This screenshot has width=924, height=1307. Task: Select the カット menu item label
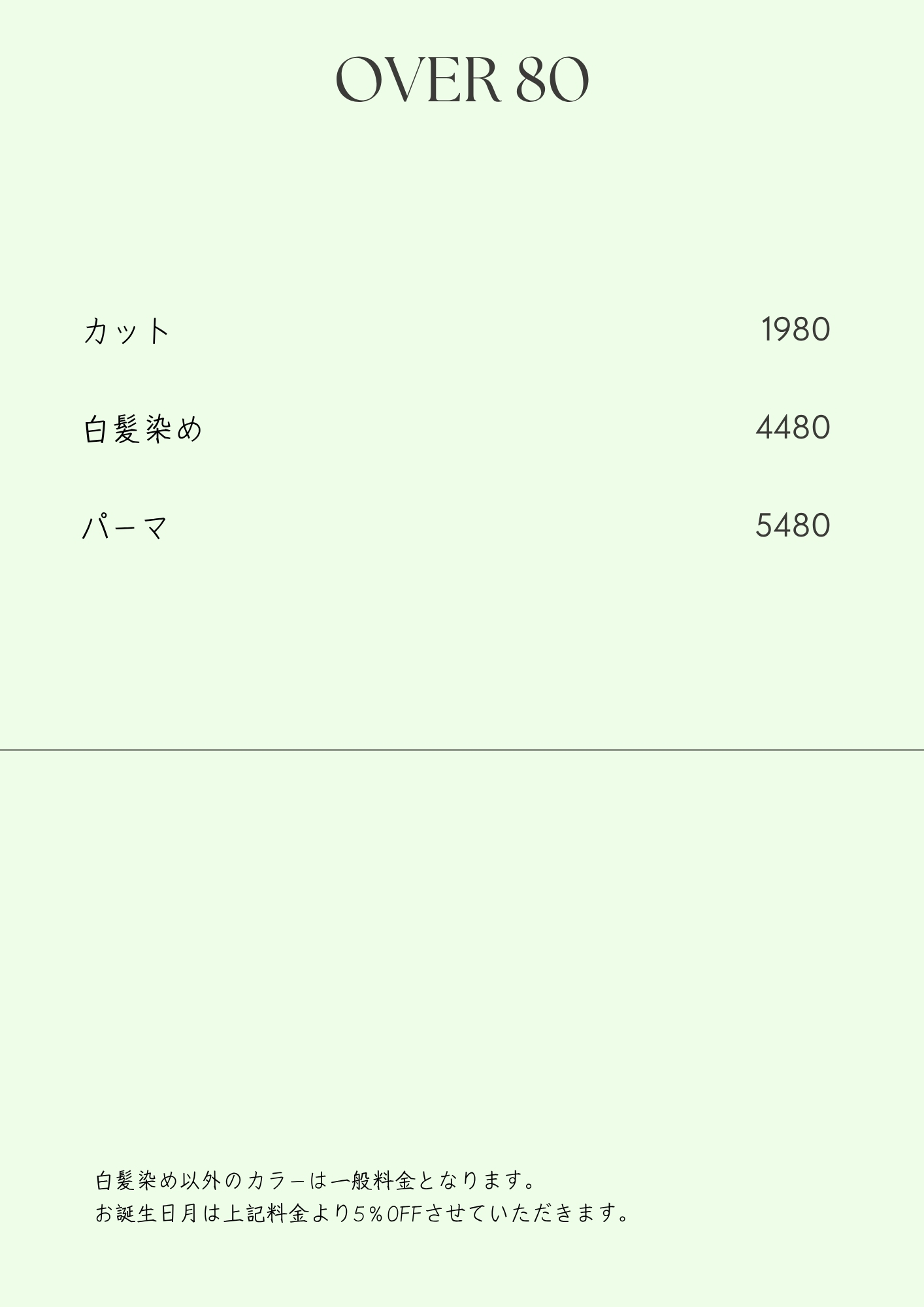point(127,331)
